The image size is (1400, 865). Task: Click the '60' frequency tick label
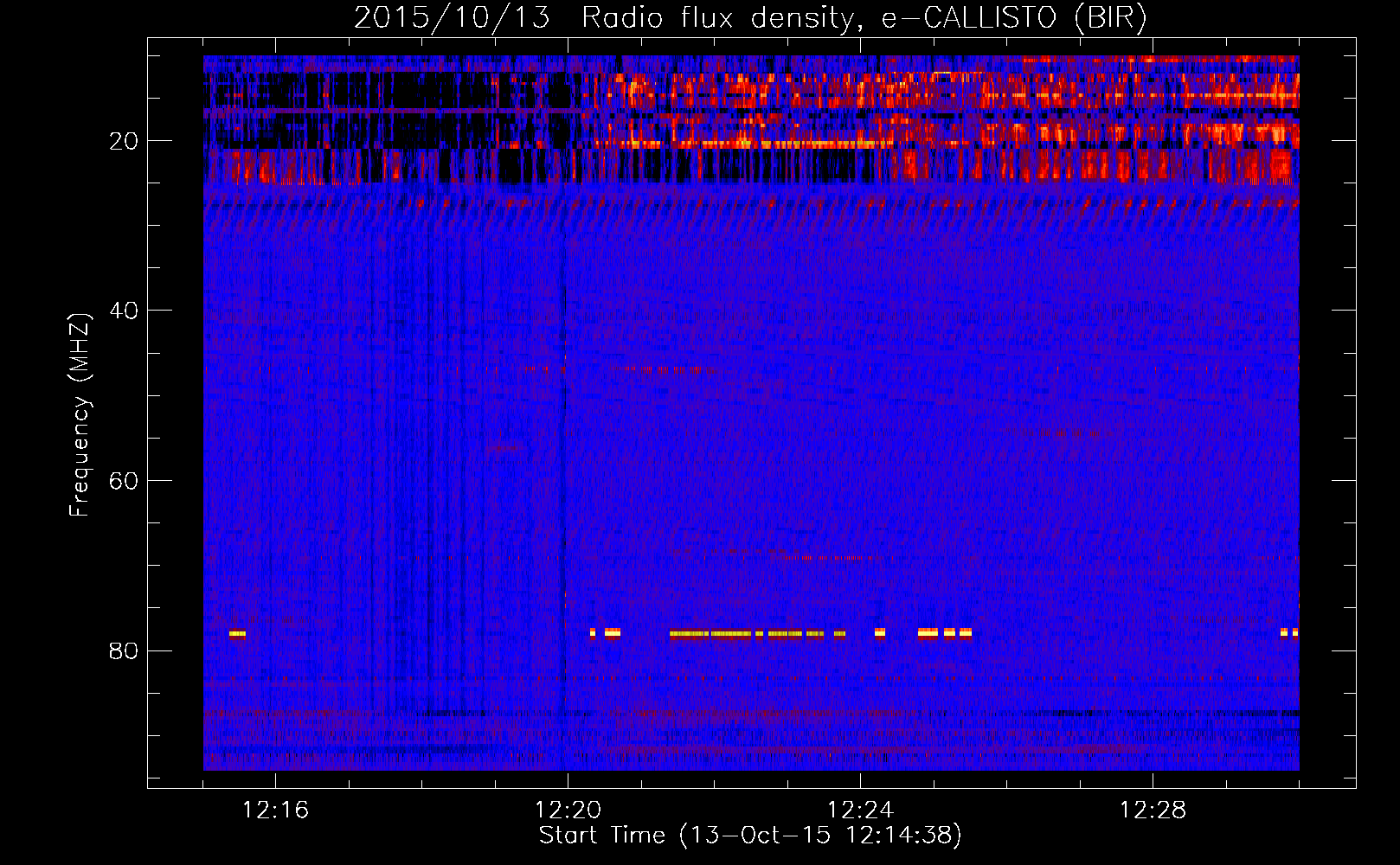pyautogui.click(x=124, y=481)
